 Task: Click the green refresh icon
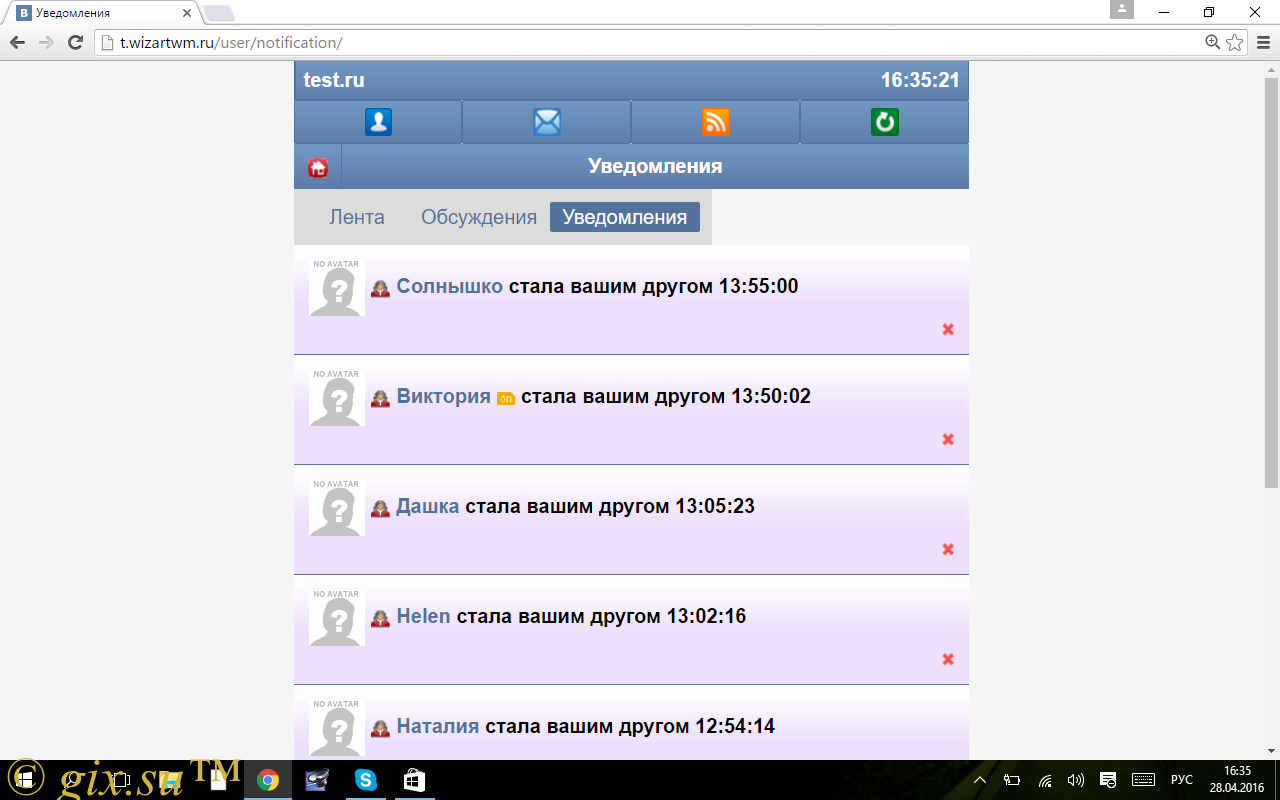pyautogui.click(x=885, y=122)
